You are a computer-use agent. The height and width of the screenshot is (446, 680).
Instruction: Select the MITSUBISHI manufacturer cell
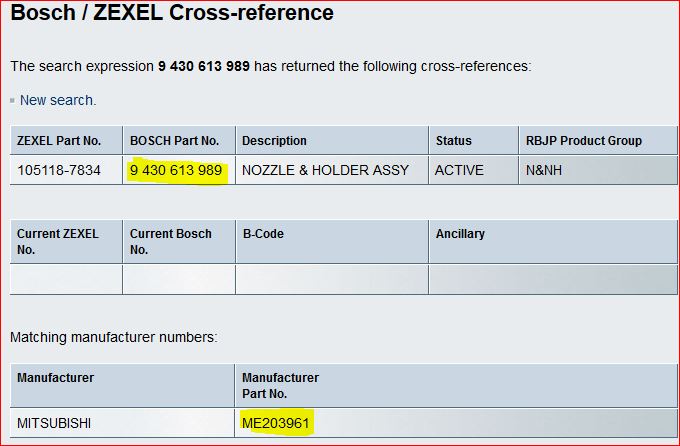click(54, 423)
